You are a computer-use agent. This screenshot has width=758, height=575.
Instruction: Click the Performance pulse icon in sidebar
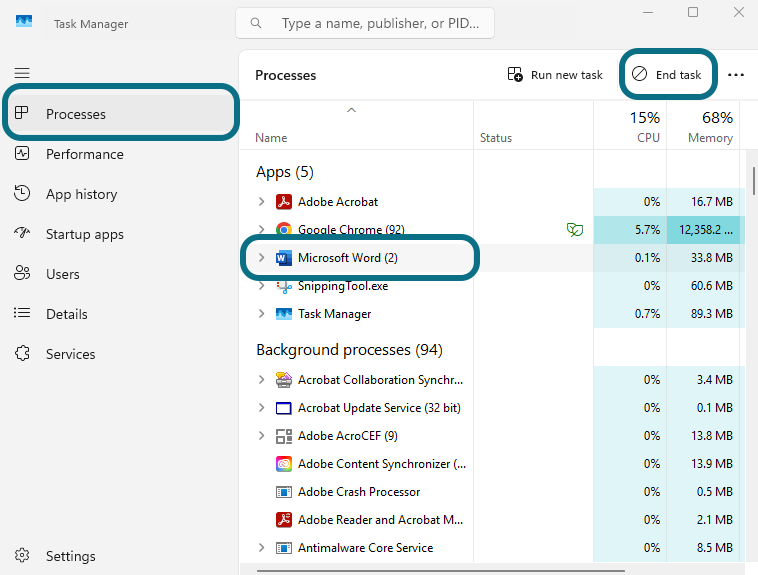pyautogui.click(x=22, y=153)
